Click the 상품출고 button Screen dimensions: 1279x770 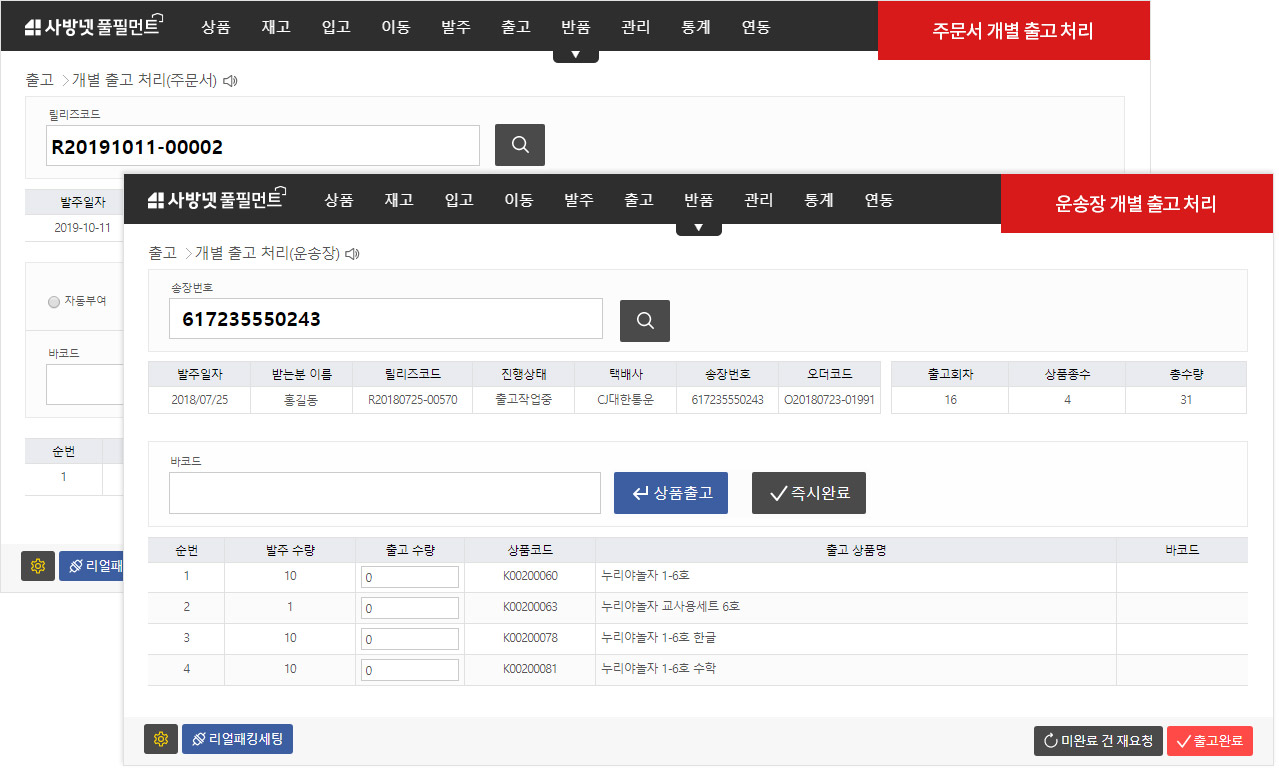coord(670,493)
